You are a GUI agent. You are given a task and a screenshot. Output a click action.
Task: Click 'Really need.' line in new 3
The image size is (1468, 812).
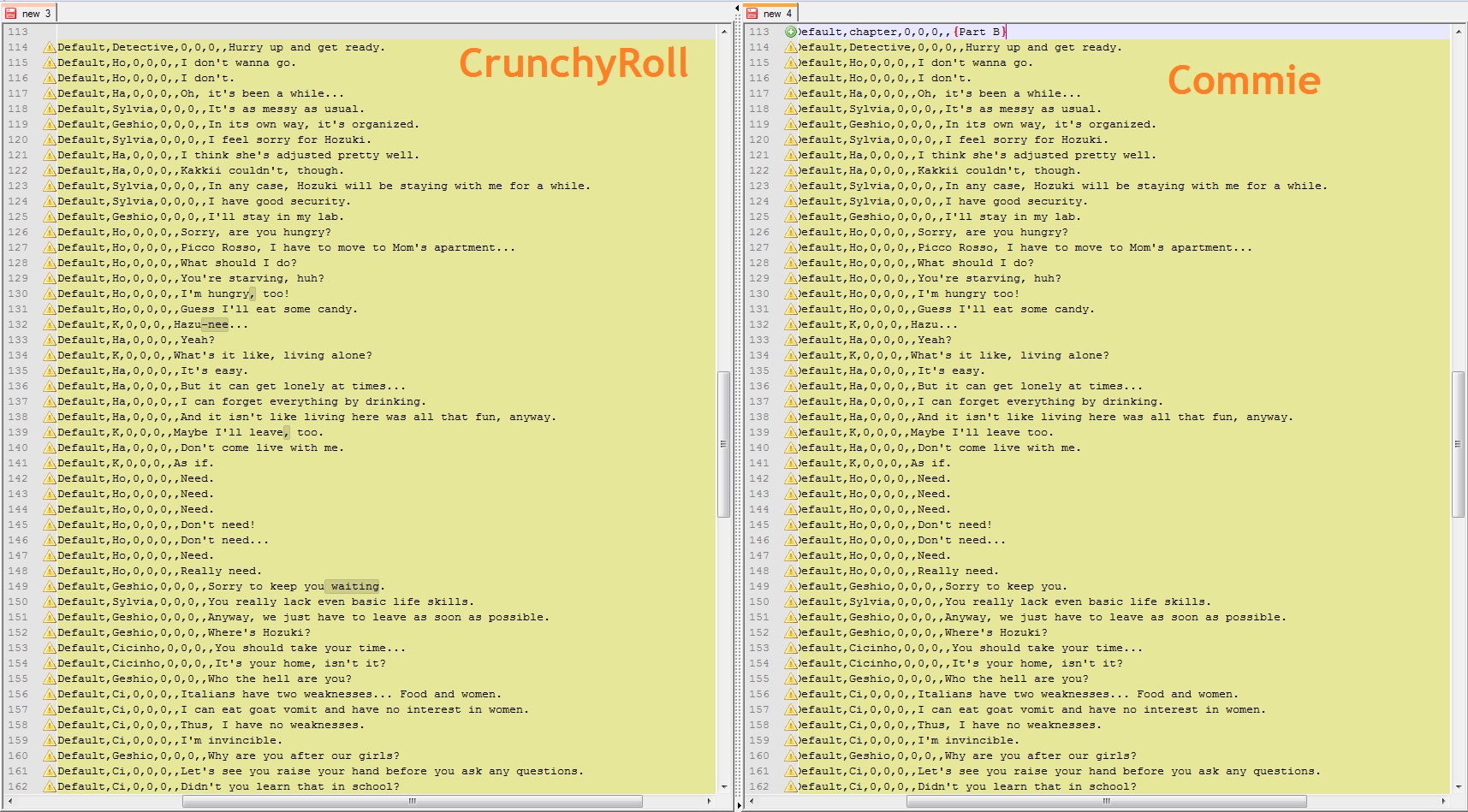pos(221,571)
